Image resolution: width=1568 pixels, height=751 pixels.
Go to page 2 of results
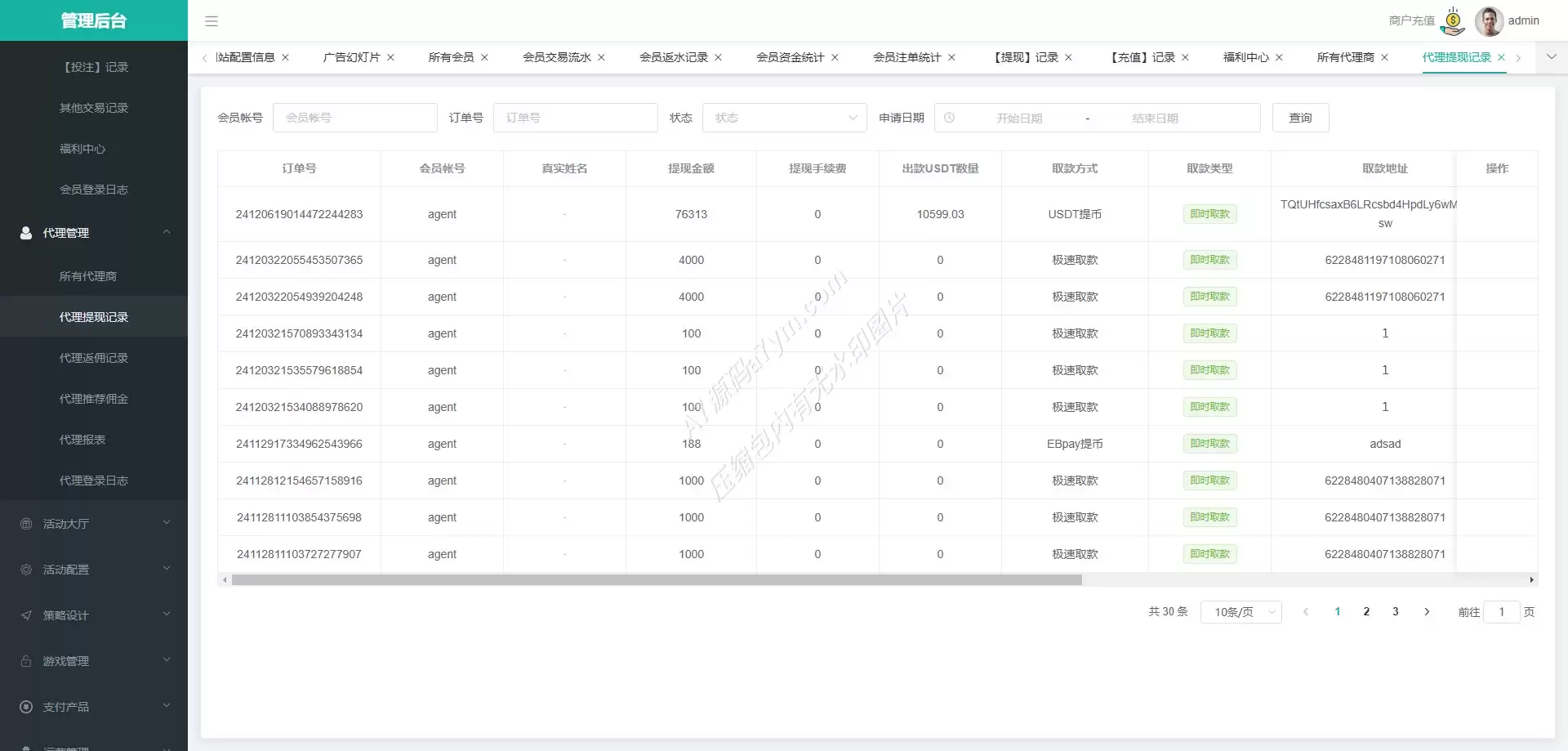pos(1366,612)
